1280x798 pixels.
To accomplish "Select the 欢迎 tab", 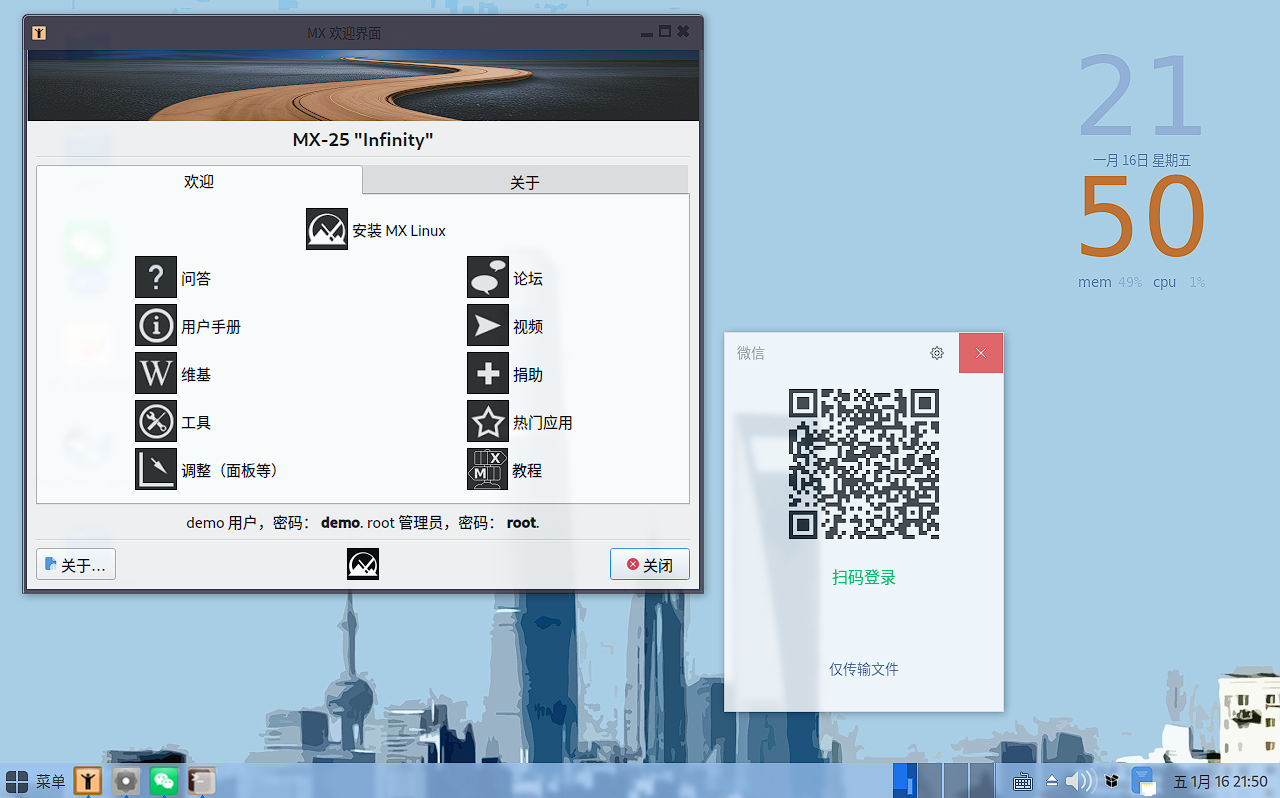I will click(199, 181).
